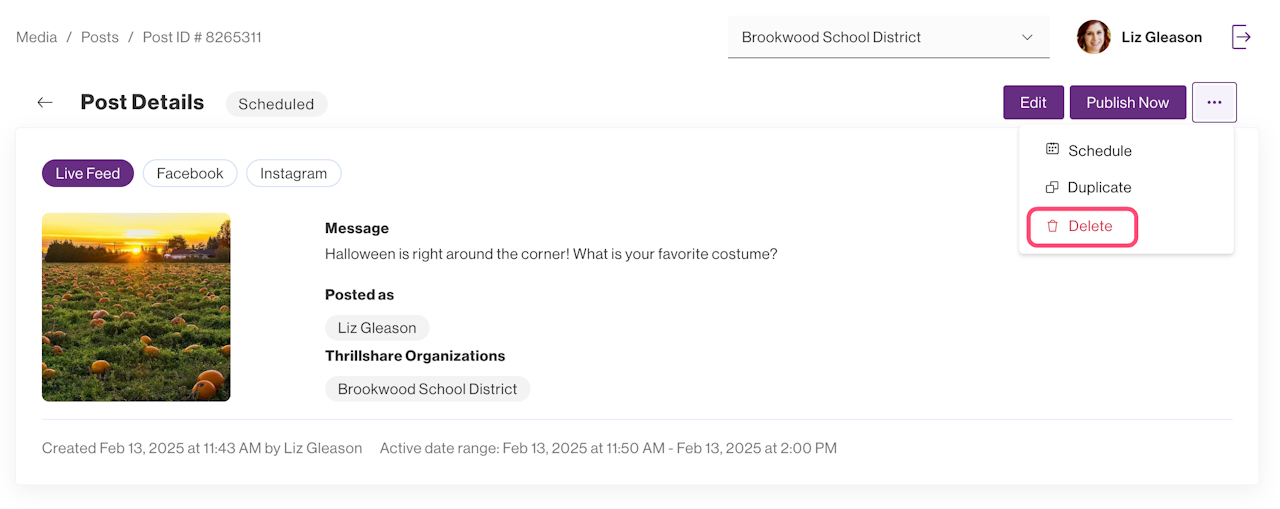Switch to the Facebook tab

coord(190,173)
